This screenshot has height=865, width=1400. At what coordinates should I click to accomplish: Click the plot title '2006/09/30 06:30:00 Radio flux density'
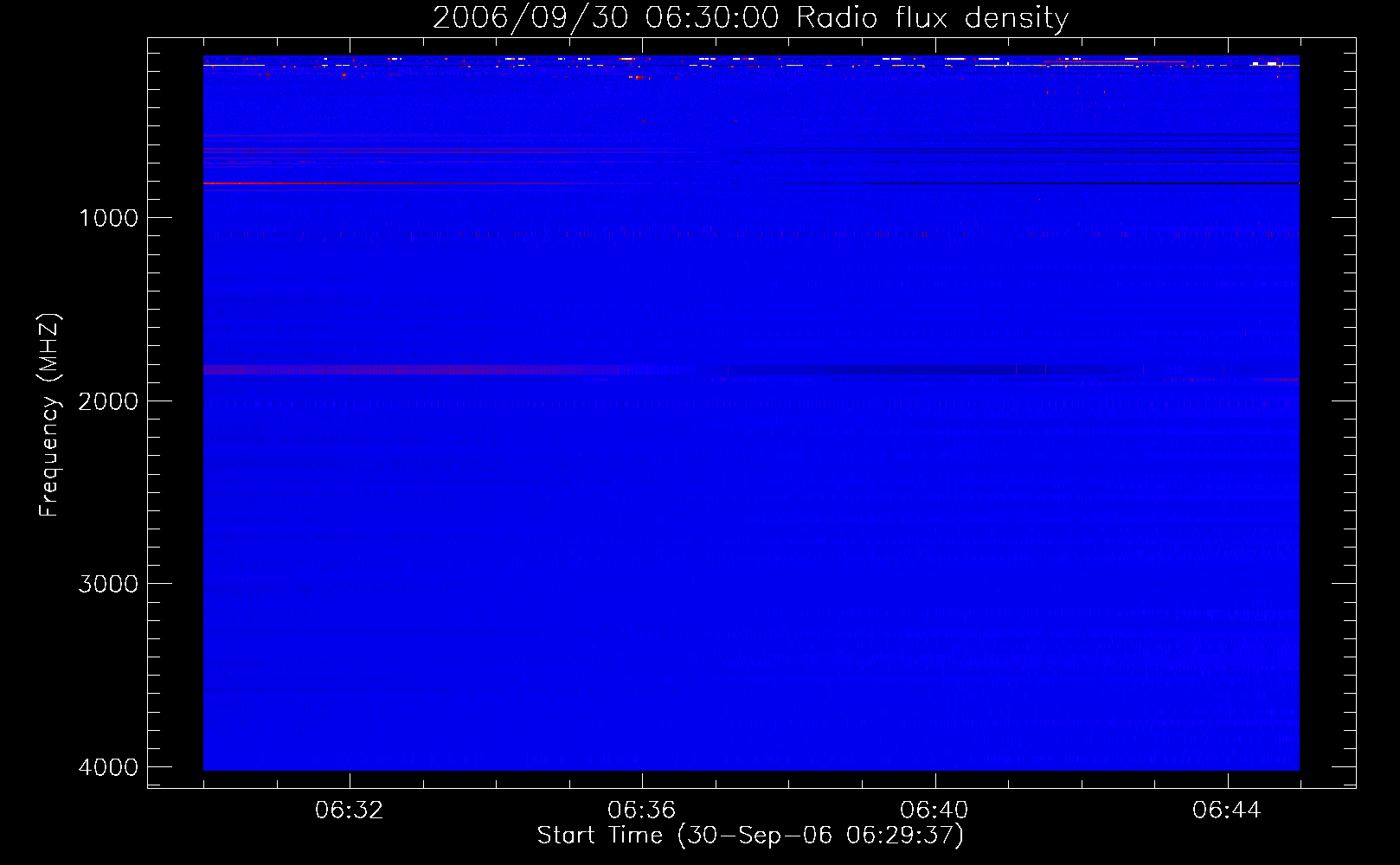(x=750, y=17)
